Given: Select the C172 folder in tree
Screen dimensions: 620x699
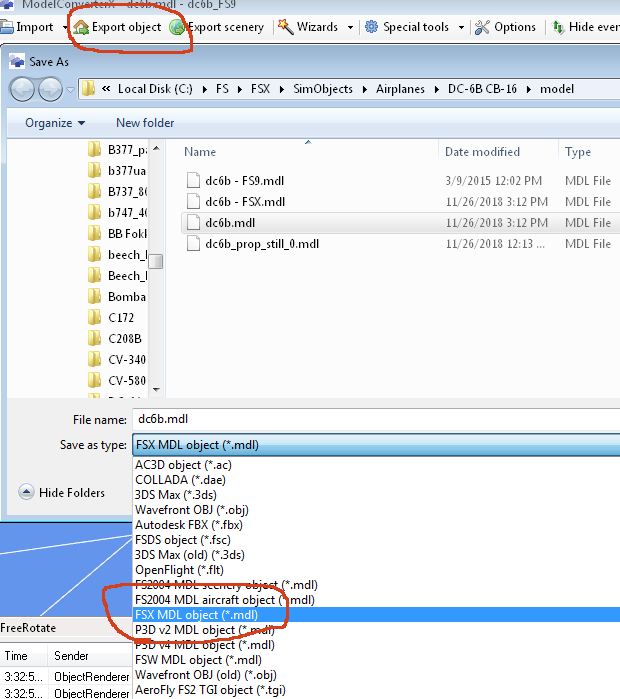Looking at the screenshot, I should [111, 317].
